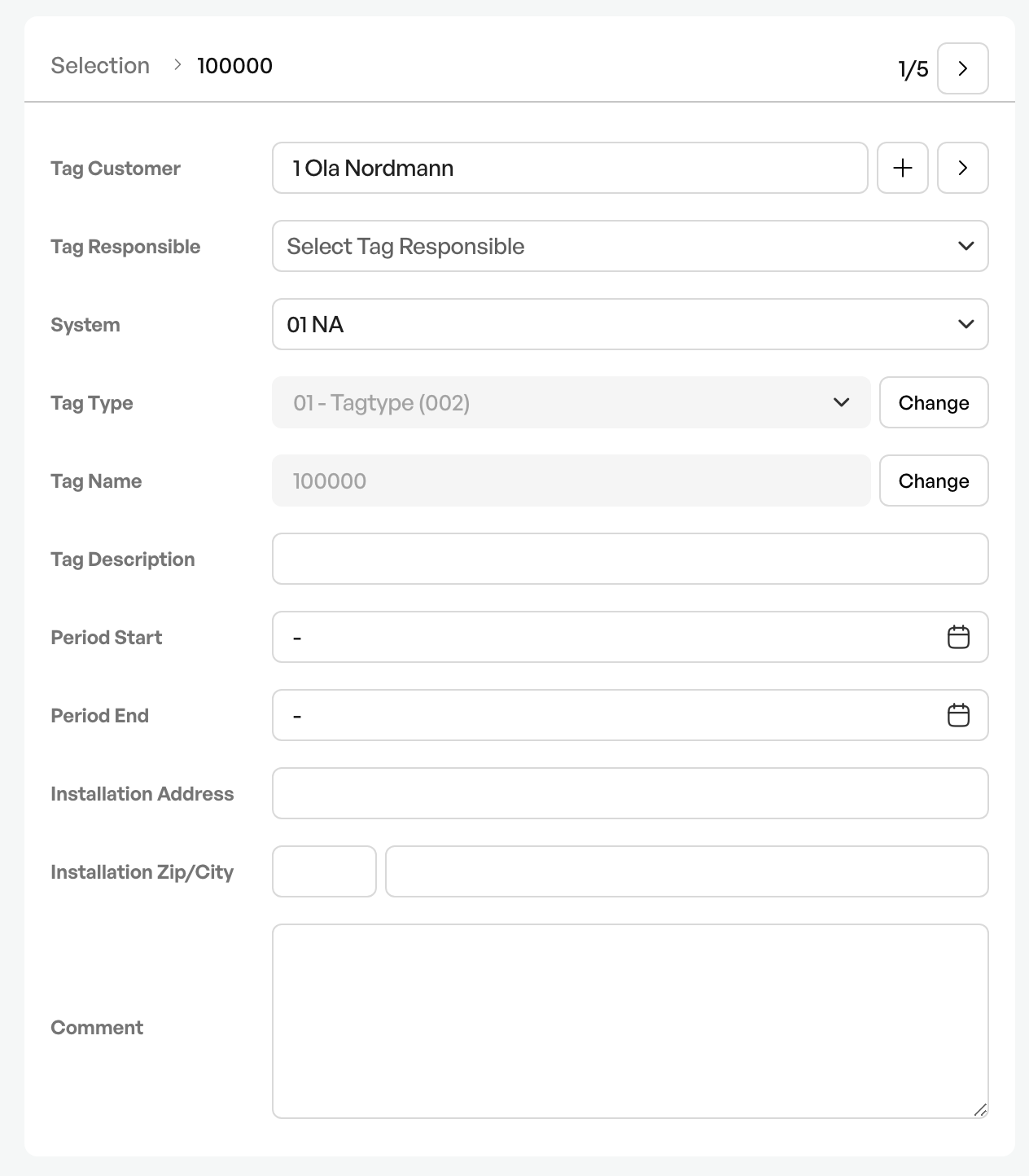Image resolution: width=1029 pixels, height=1176 pixels.
Task: Click the Tag Name label
Action: [96, 481]
